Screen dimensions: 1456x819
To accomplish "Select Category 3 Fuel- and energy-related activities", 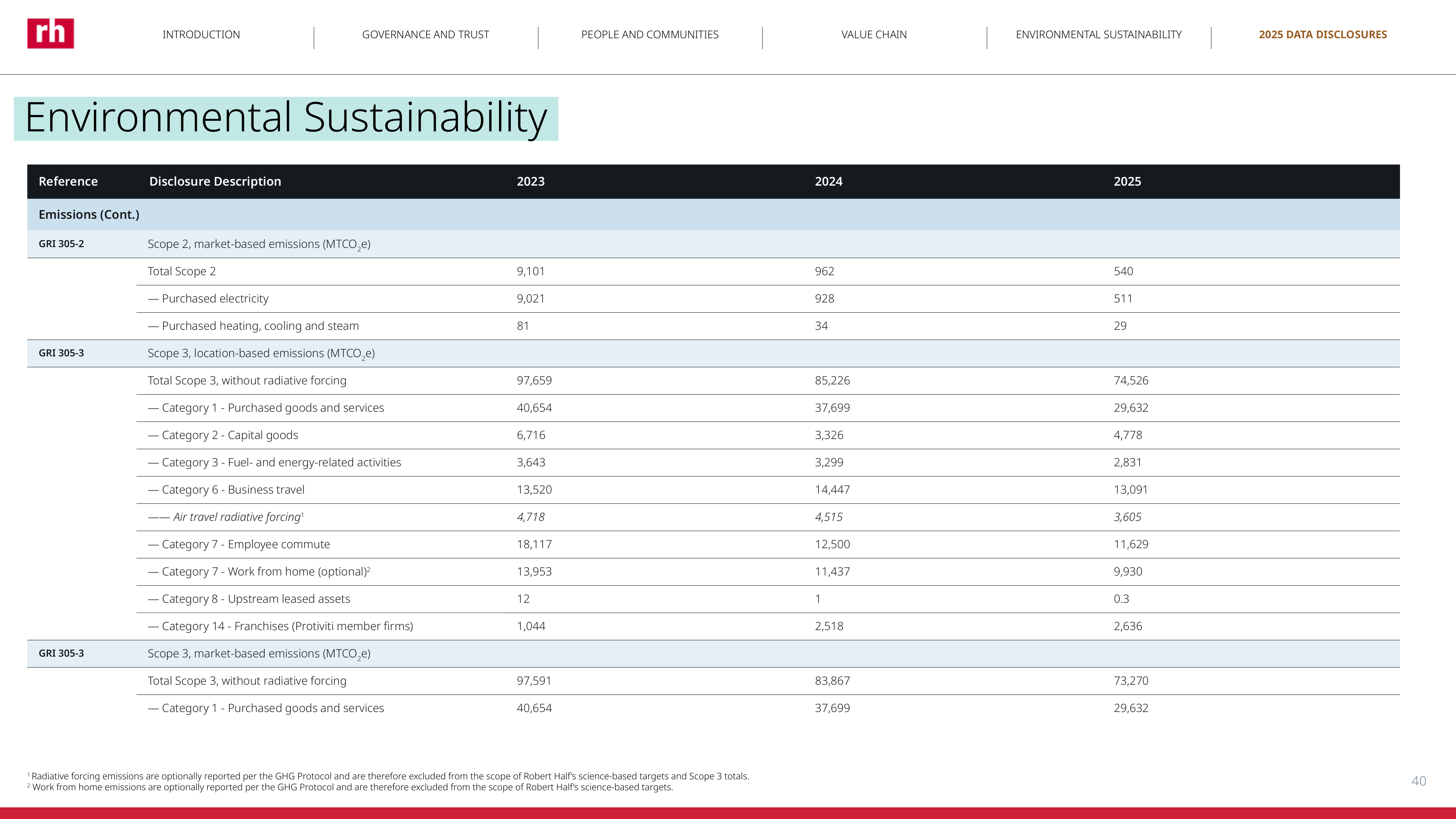I will tap(274, 462).
